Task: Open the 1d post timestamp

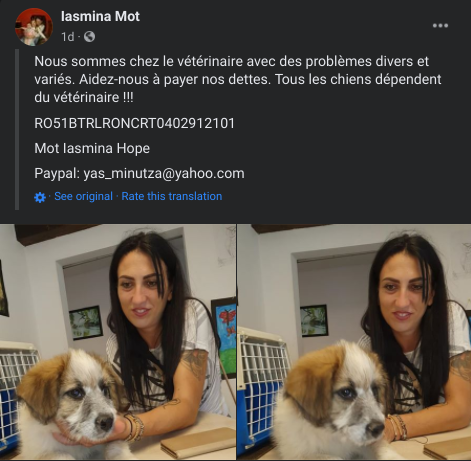Action: point(68,37)
